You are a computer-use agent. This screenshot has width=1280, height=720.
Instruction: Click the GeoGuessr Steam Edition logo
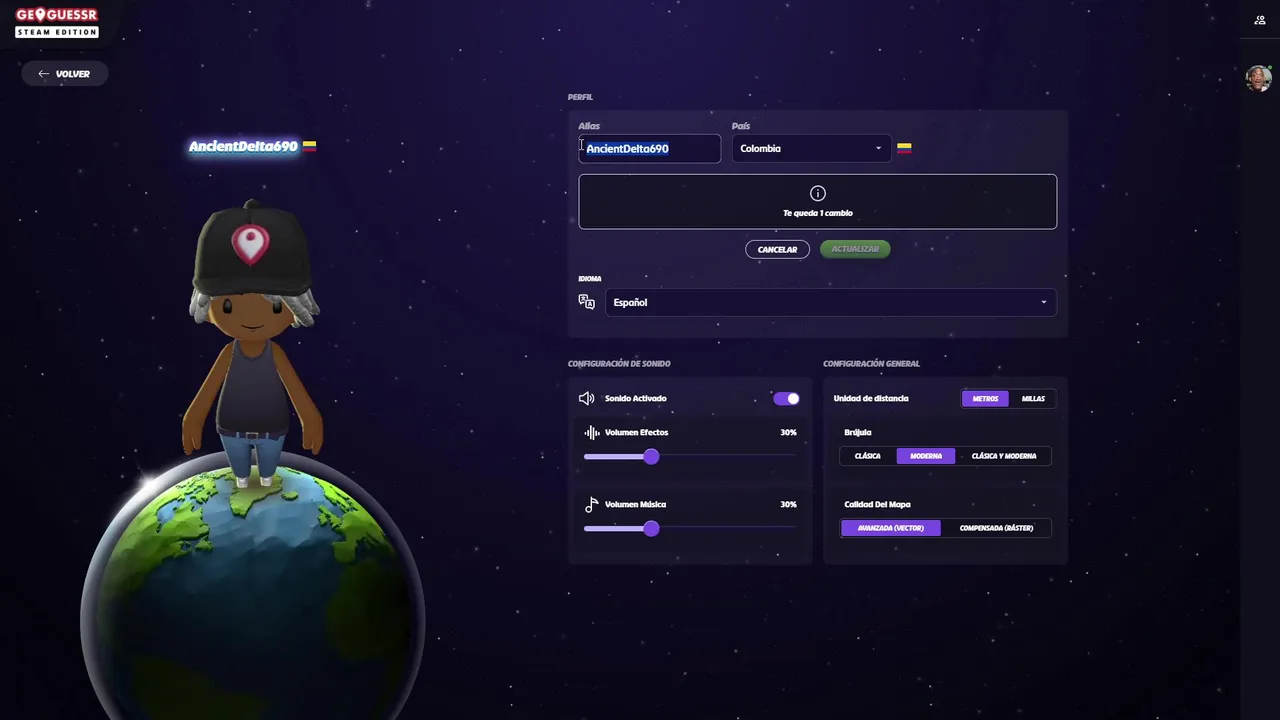pos(57,23)
